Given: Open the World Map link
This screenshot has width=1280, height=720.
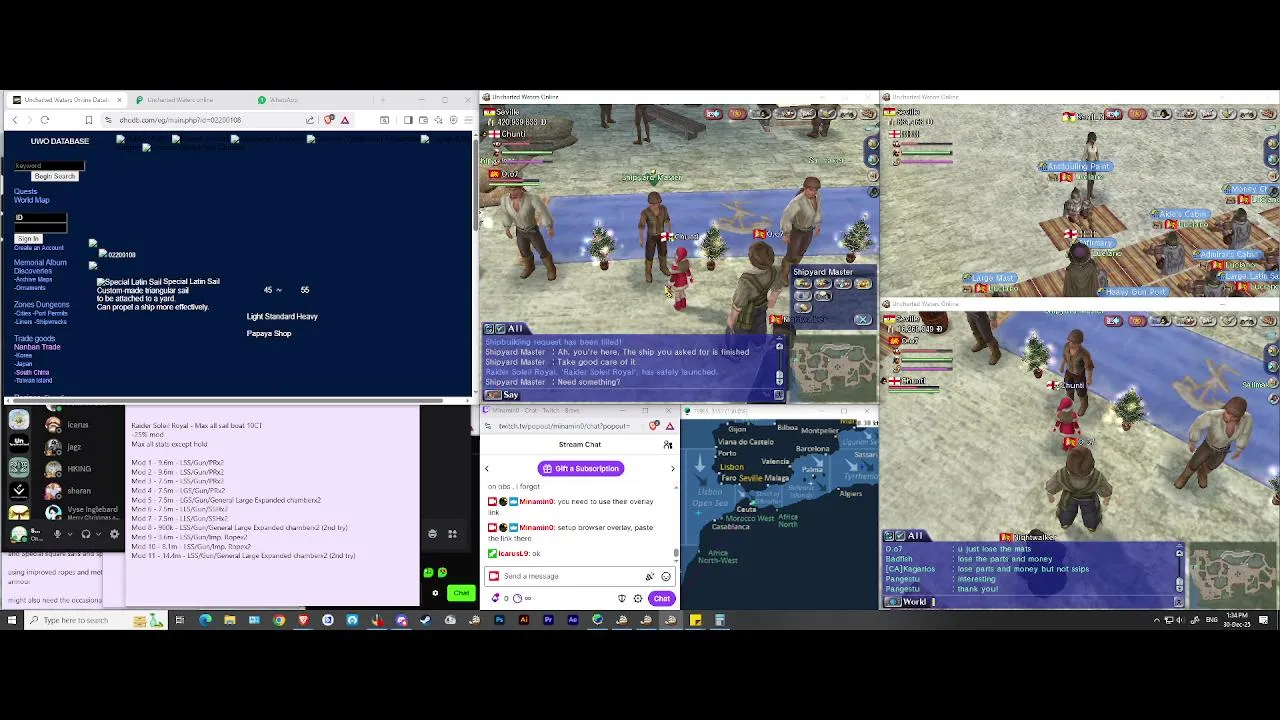Looking at the screenshot, I should click(31, 200).
